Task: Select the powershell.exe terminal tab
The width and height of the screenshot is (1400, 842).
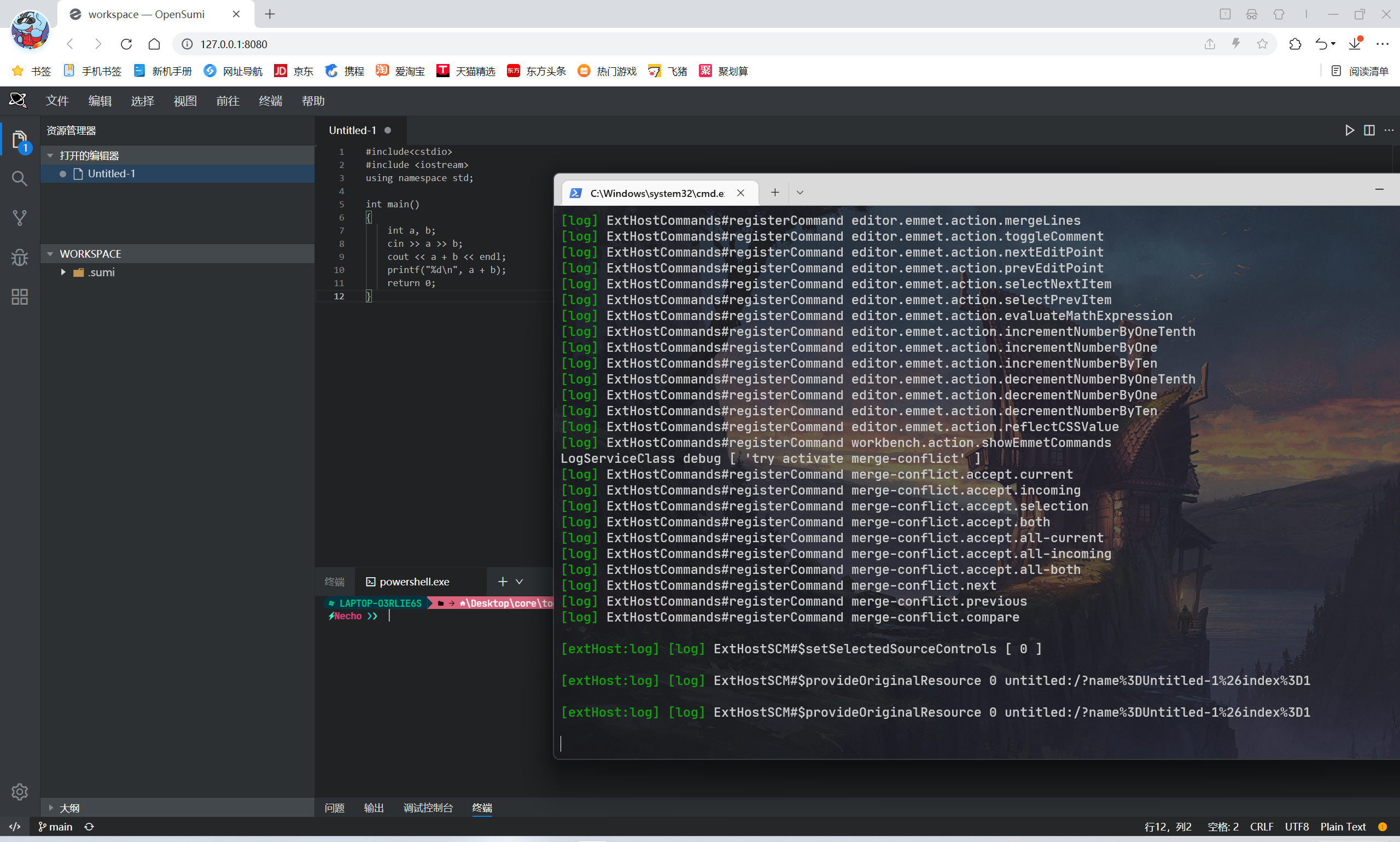Action: (420, 582)
